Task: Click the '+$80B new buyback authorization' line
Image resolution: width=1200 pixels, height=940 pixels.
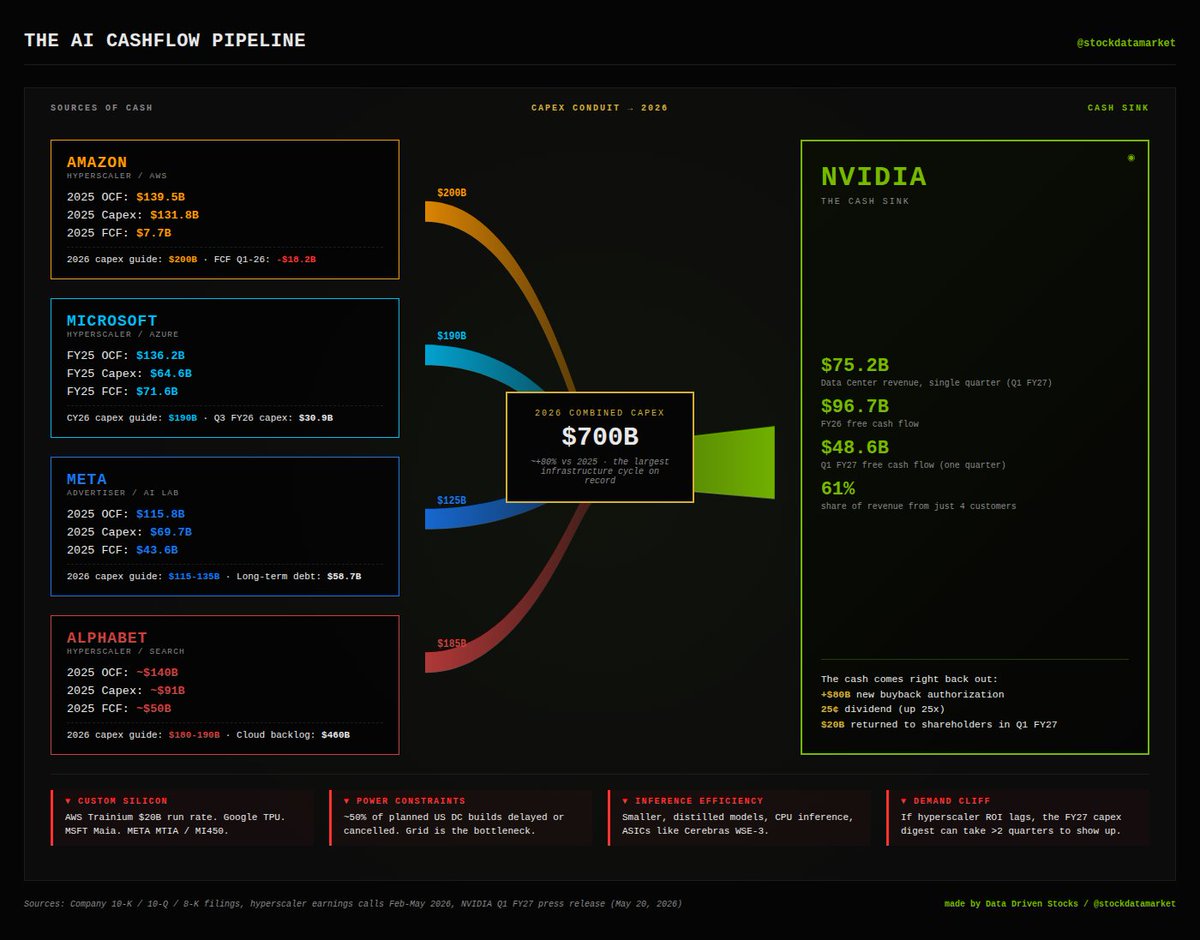Action: [x=912, y=694]
